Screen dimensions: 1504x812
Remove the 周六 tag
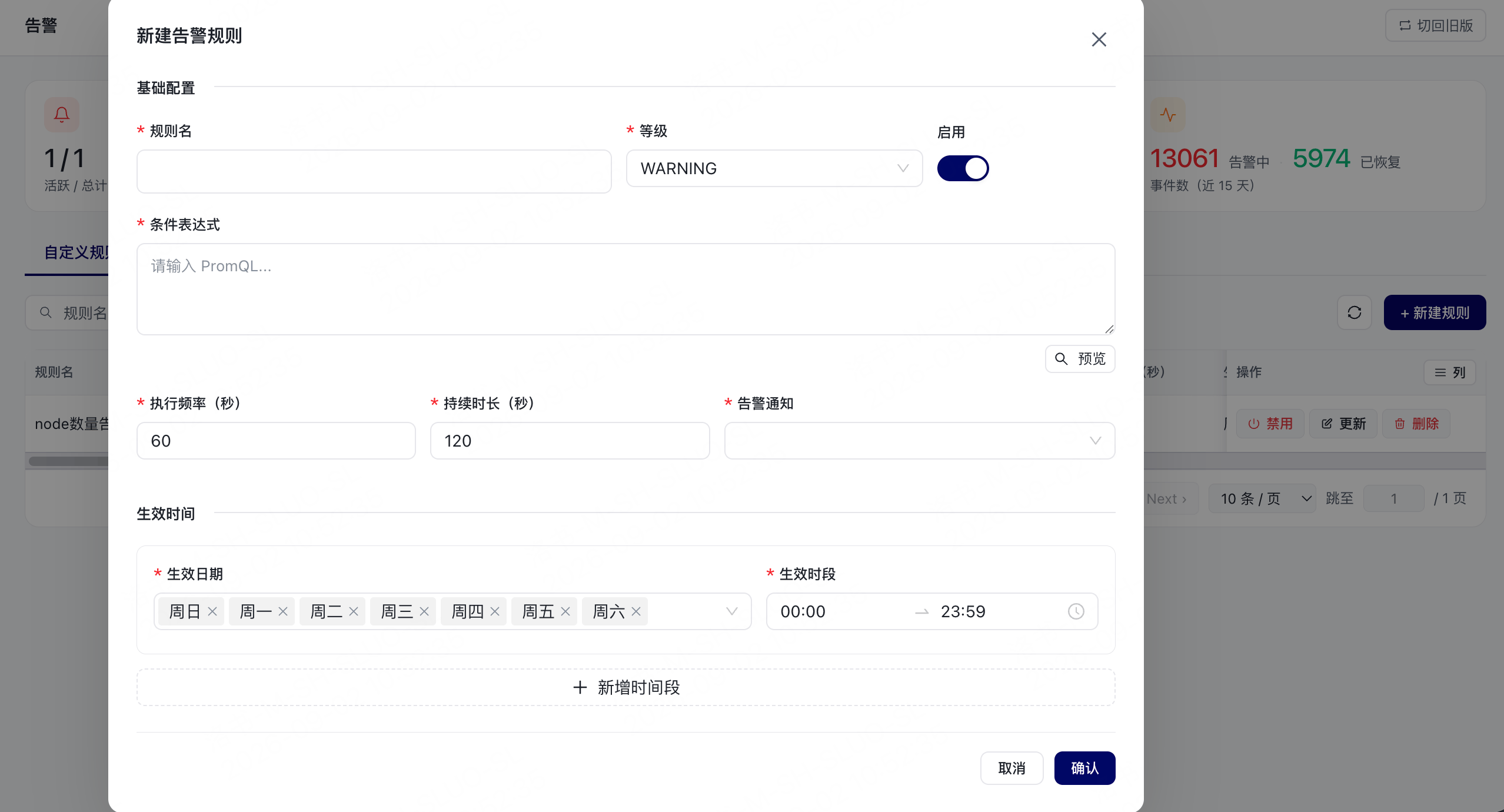636,612
